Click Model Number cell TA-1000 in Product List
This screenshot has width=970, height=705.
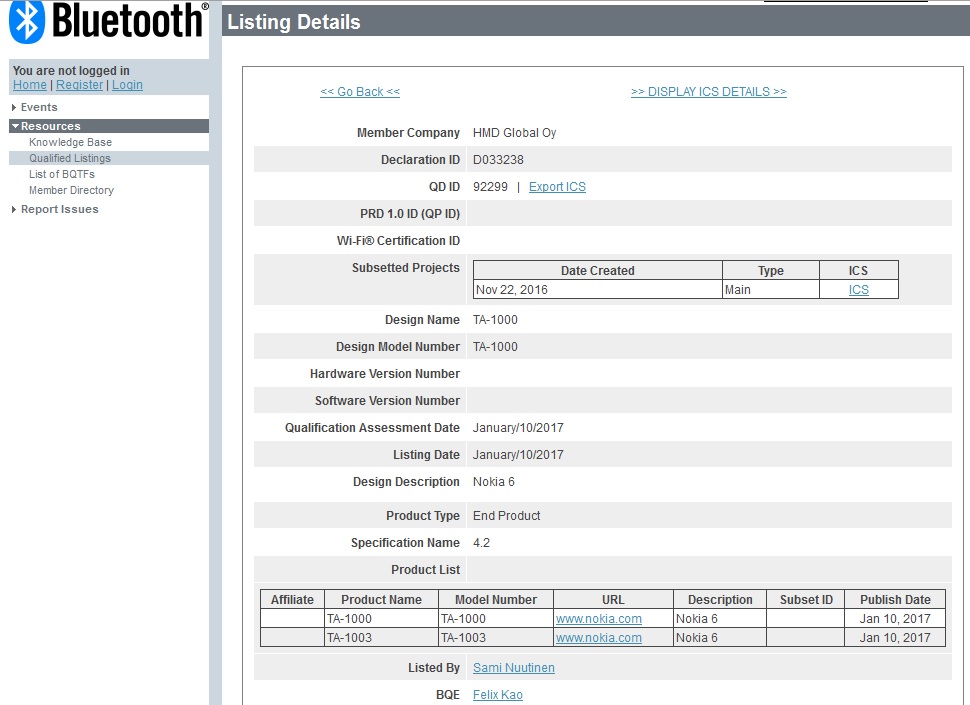[x=496, y=618]
